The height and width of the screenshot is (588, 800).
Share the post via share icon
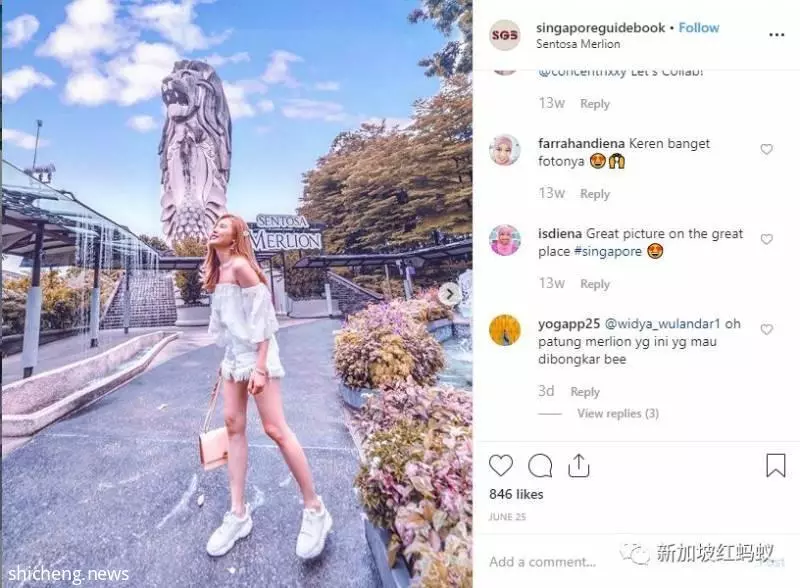point(579,465)
